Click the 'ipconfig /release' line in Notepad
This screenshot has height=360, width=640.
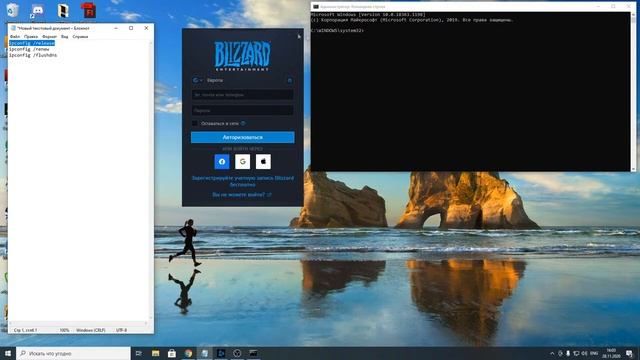tap(32, 43)
